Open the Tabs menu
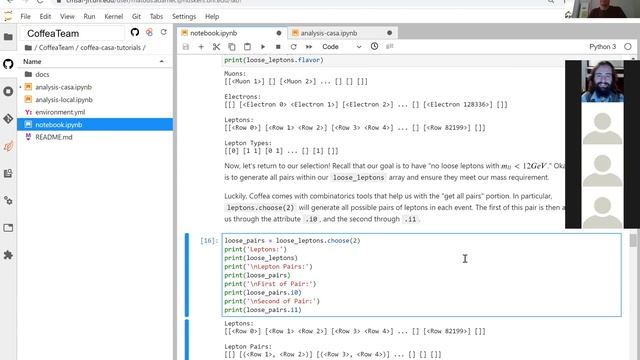 coord(156,16)
